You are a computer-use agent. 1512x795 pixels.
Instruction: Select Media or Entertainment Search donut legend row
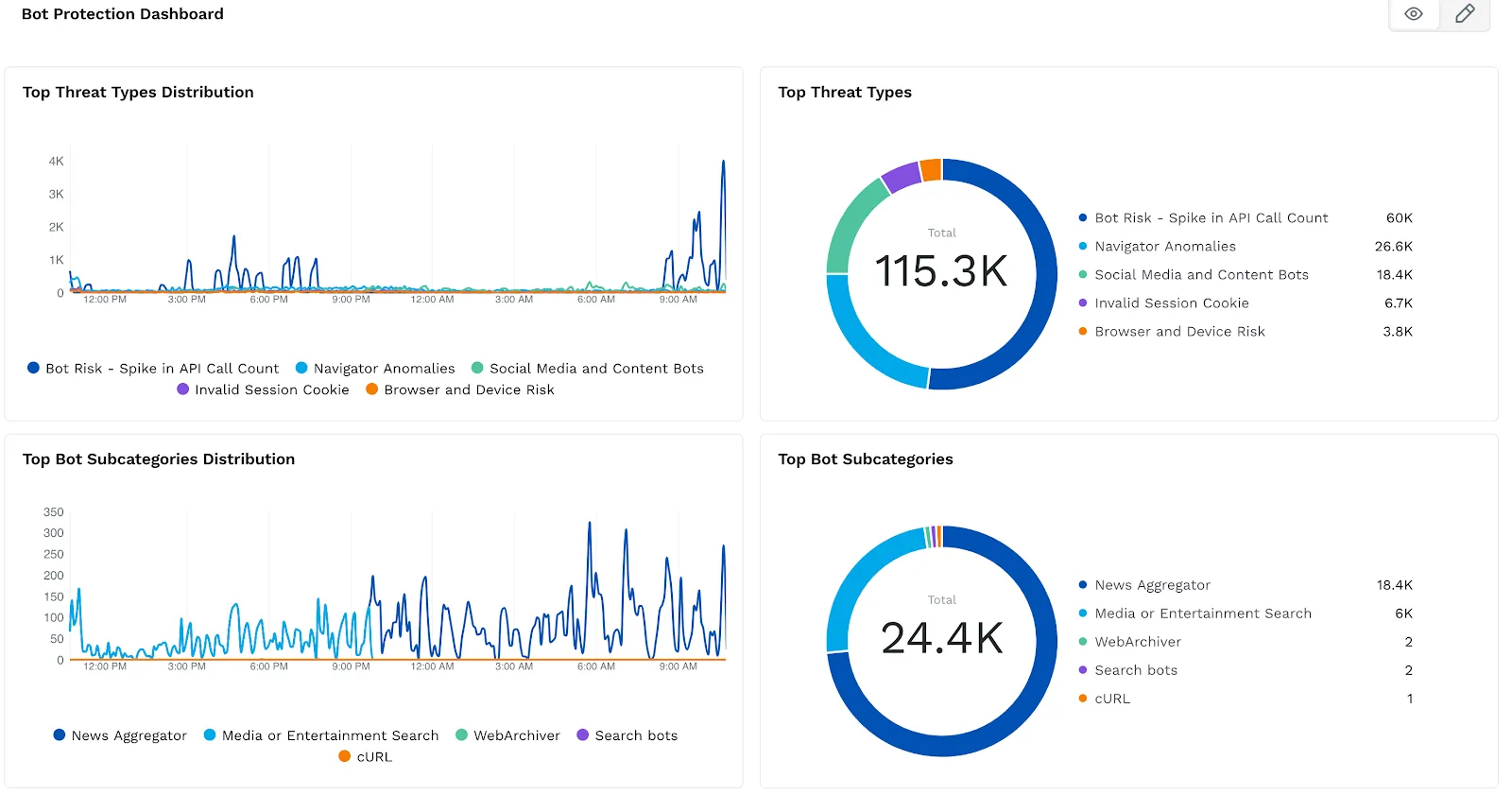1246,614
